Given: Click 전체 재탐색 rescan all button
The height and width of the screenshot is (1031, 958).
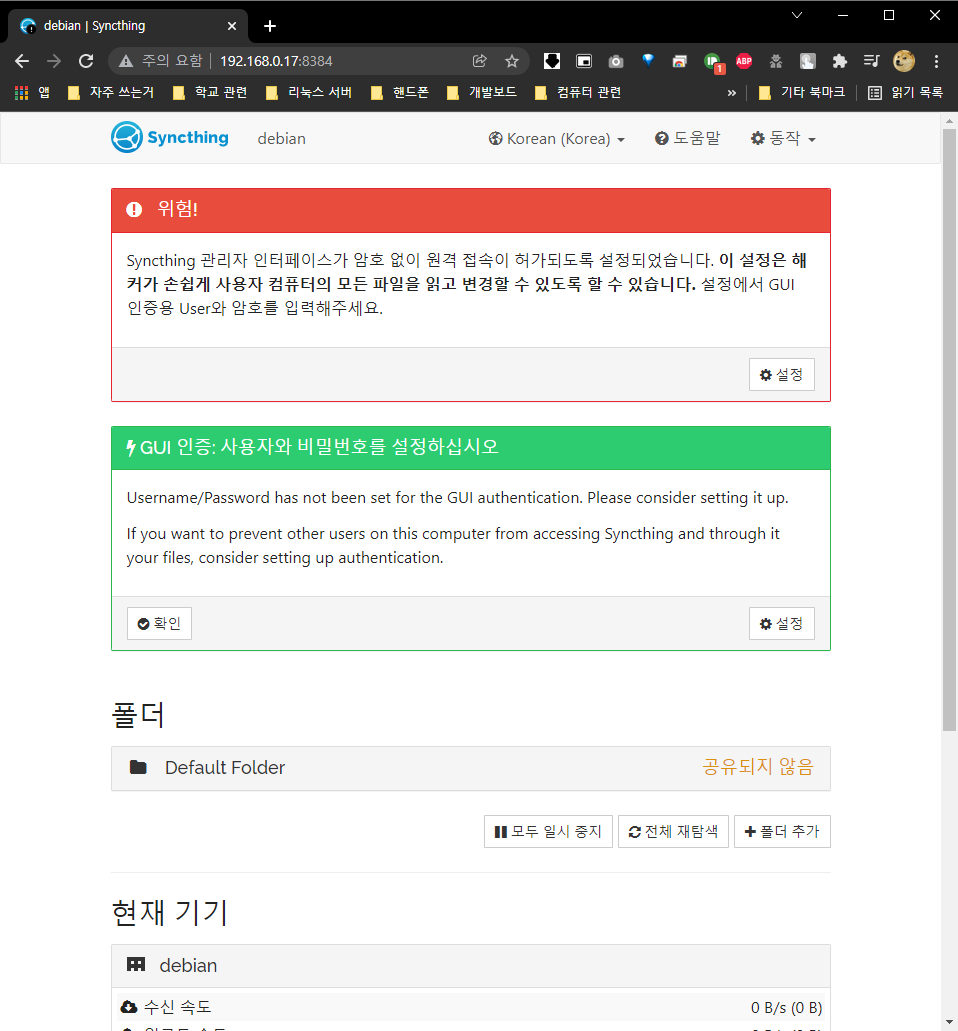Looking at the screenshot, I should click(673, 832).
